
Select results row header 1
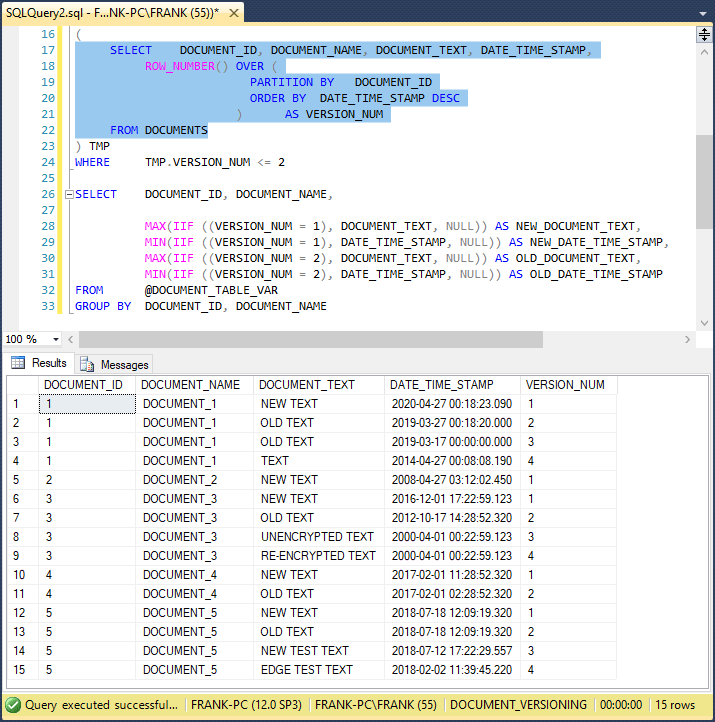(x=23, y=404)
